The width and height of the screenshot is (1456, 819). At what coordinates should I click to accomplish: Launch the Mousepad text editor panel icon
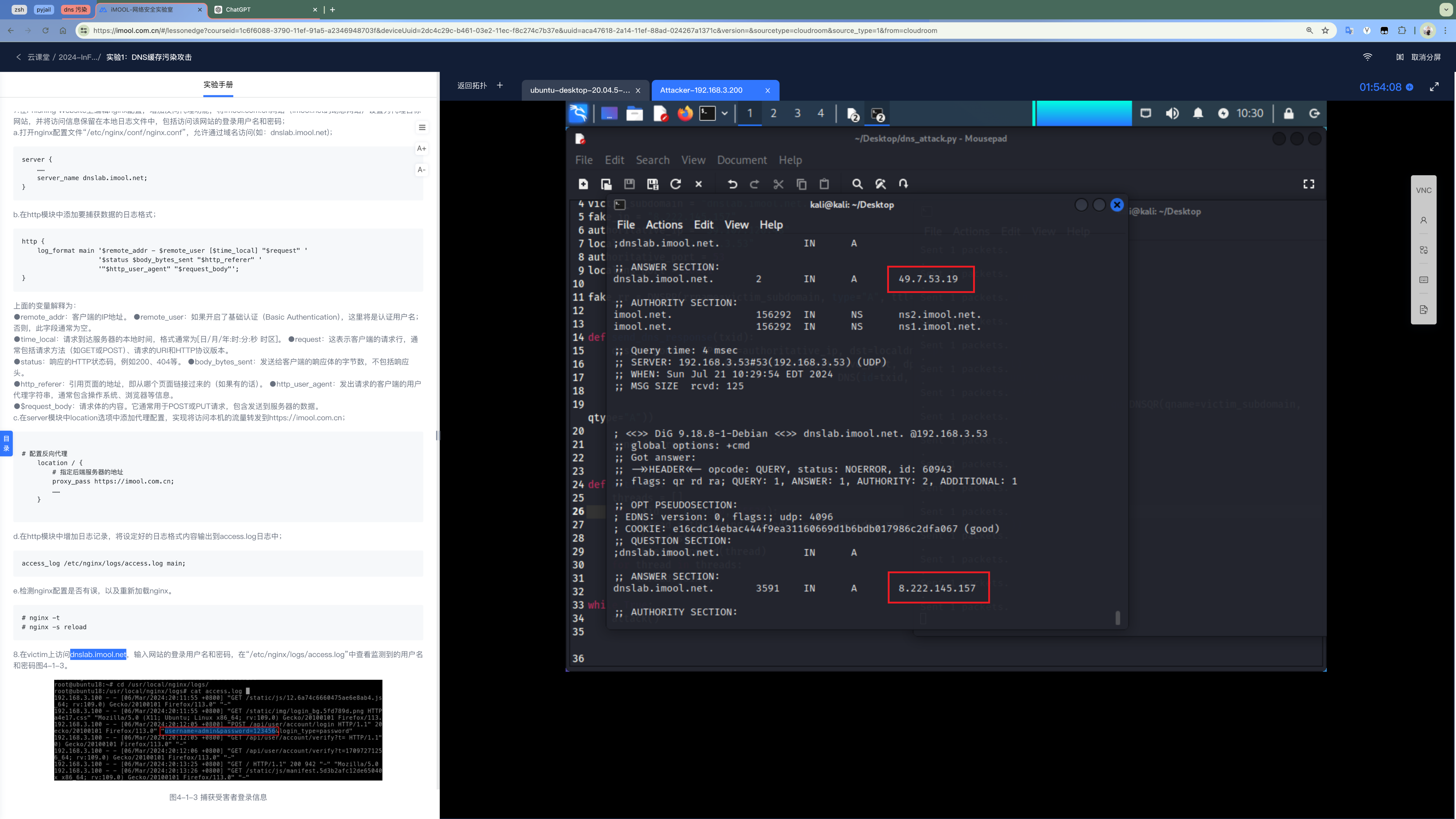point(660,113)
